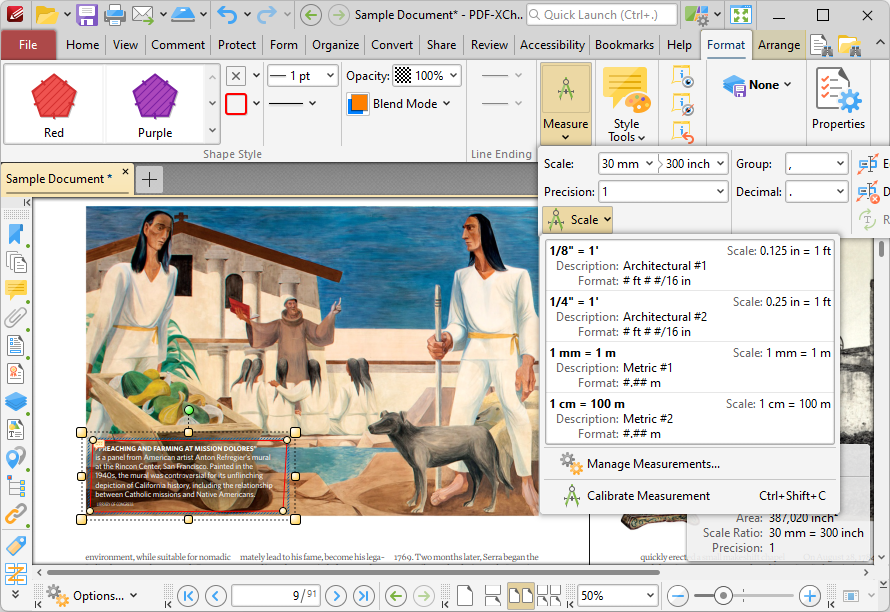Open the Properties pane
This screenshot has width=890, height=612.
(x=838, y=99)
